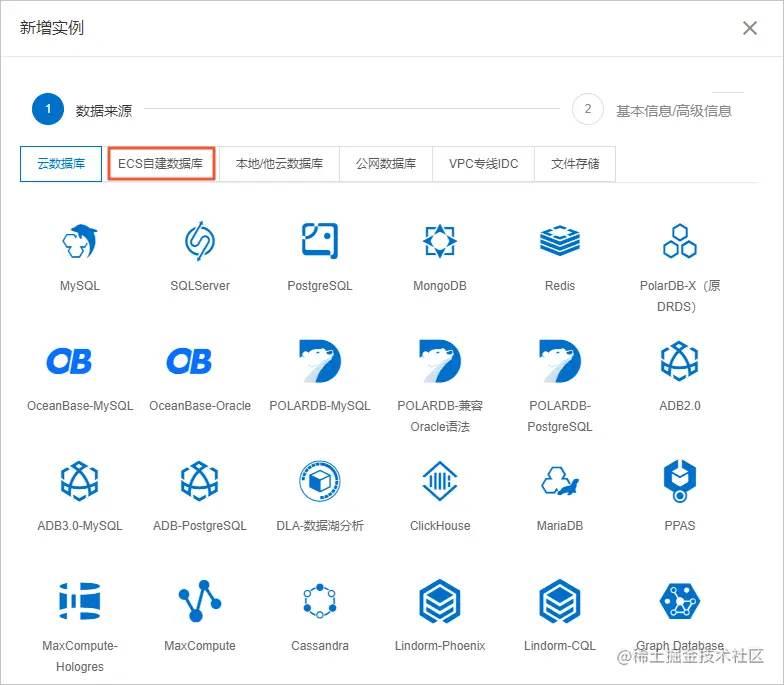Select the VPC专线IDC tab
Viewport: 784px width, 685px height.
[484, 164]
